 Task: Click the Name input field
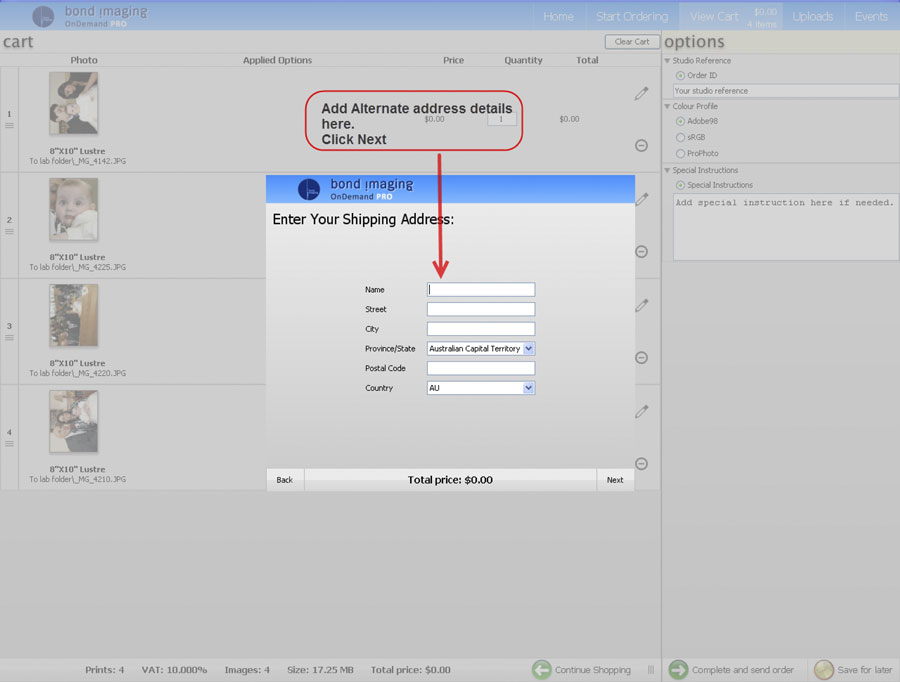(481, 290)
